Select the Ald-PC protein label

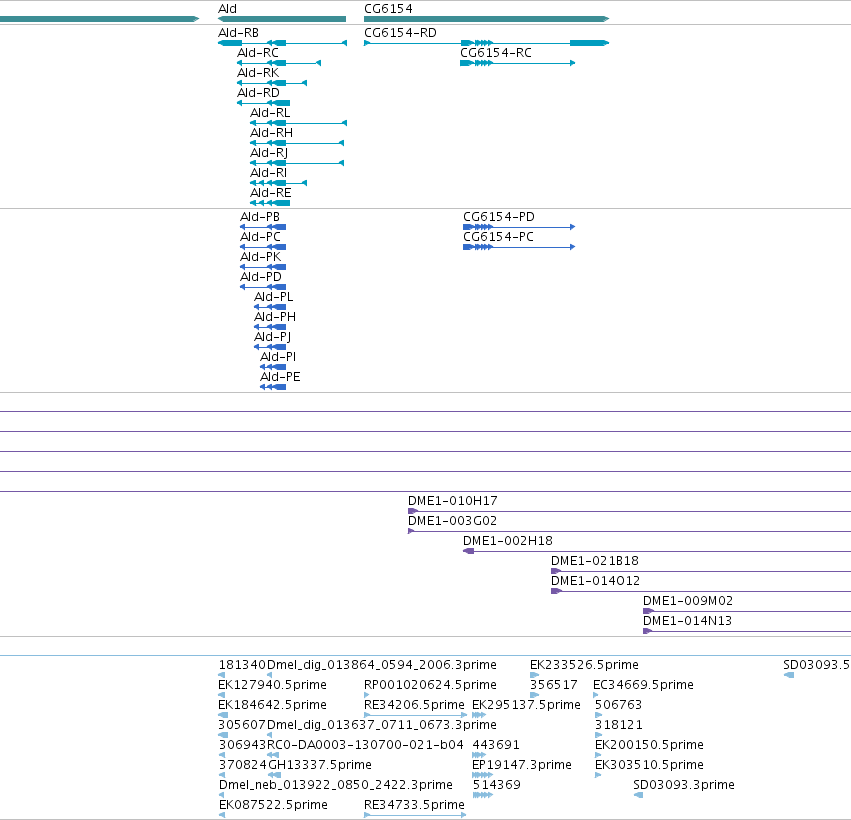tap(261, 237)
